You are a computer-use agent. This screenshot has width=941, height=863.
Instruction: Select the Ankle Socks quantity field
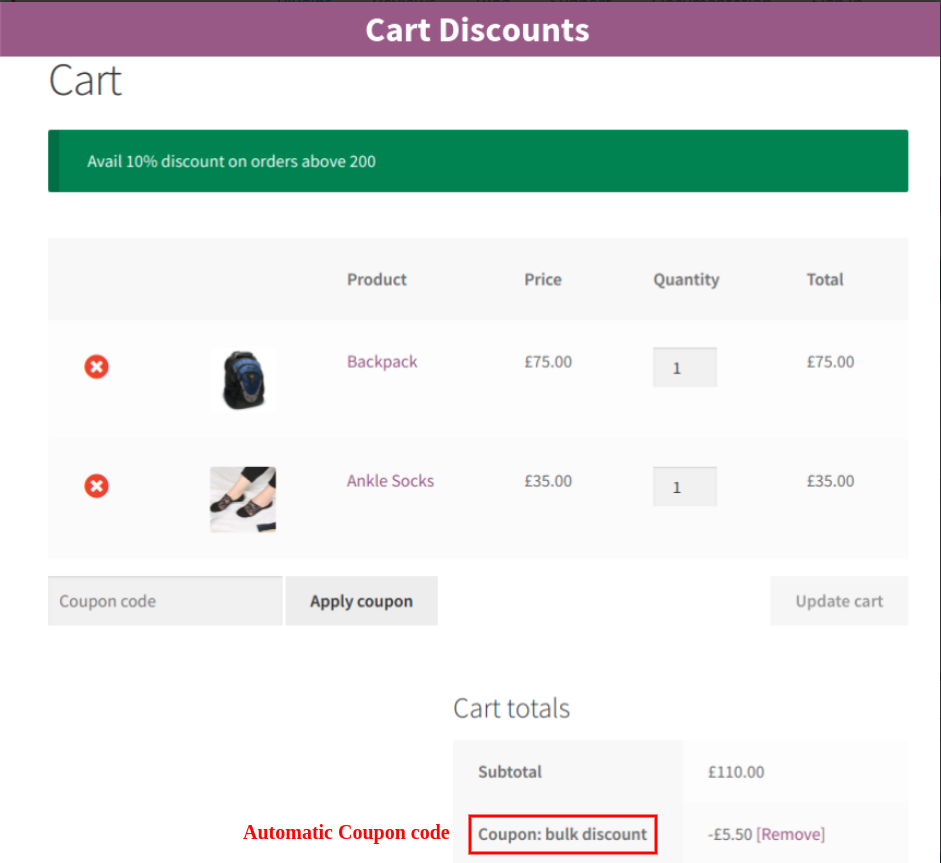click(x=684, y=486)
